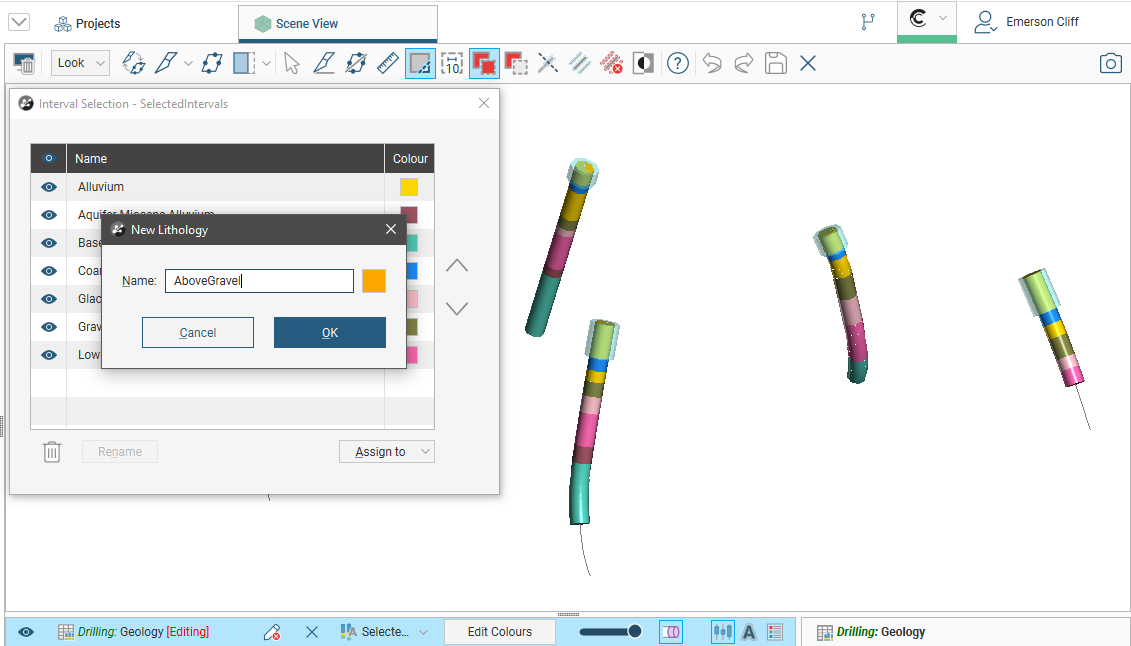Screen dimensions: 1131x646
Task: Click the ruler measurement tool
Action: [x=388, y=64]
